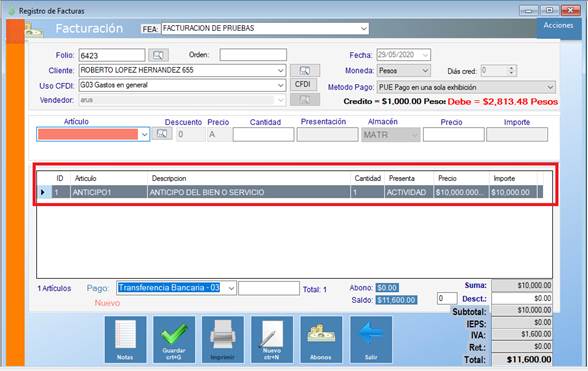Expand the FEA facturacion de pruebas dropdown
Viewport: 588px width, 371px height.
(363, 29)
